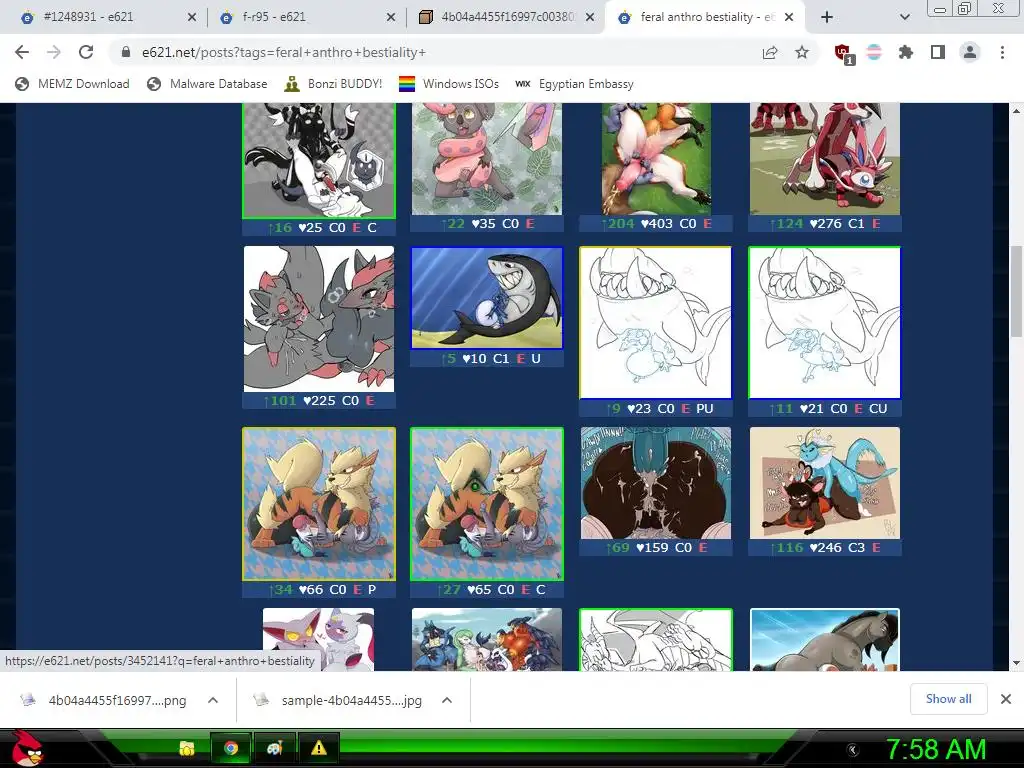Screen dimensions: 1024x768
Task: Click the post stats reading '34 ♥66 C0 E P'
Action: [319, 589]
